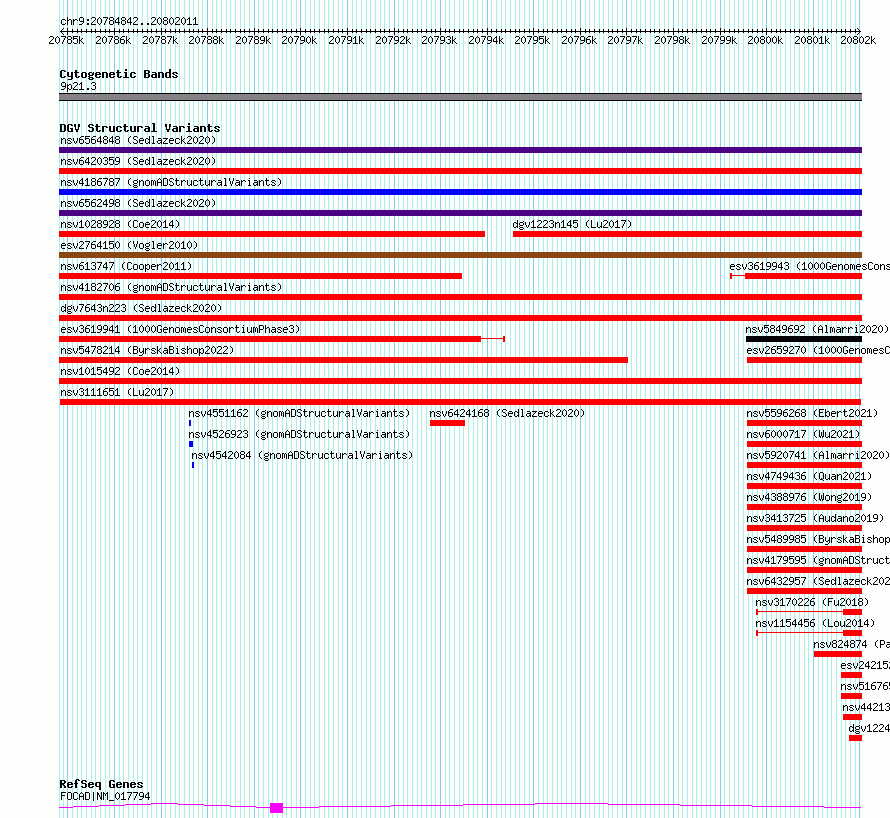Select nsv1028928 (Coe2014) variant label
This screenshot has height=818, width=890.
pyautogui.click(x=120, y=224)
